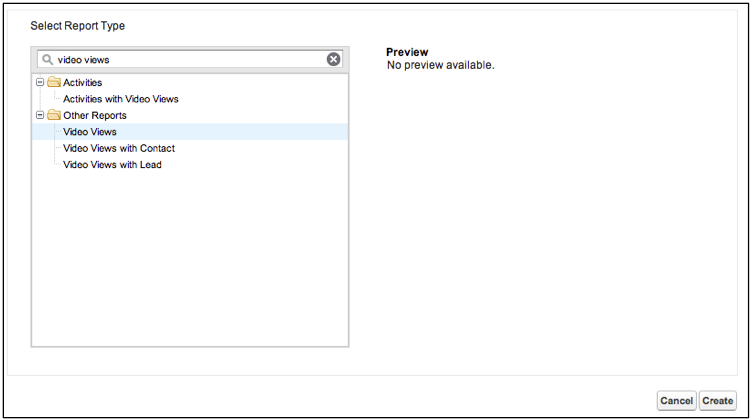The height and width of the screenshot is (420, 752).
Task: Click the Preview heading
Action: [407, 52]
